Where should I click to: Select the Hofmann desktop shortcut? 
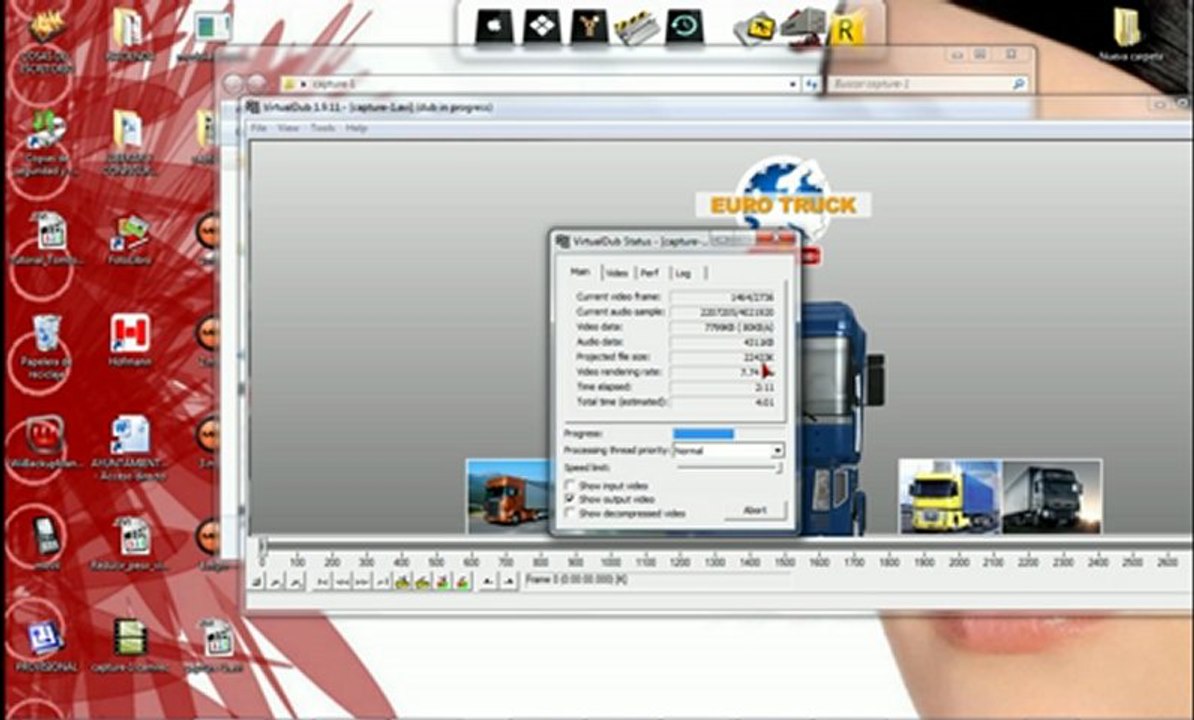[x=129, y=340]
